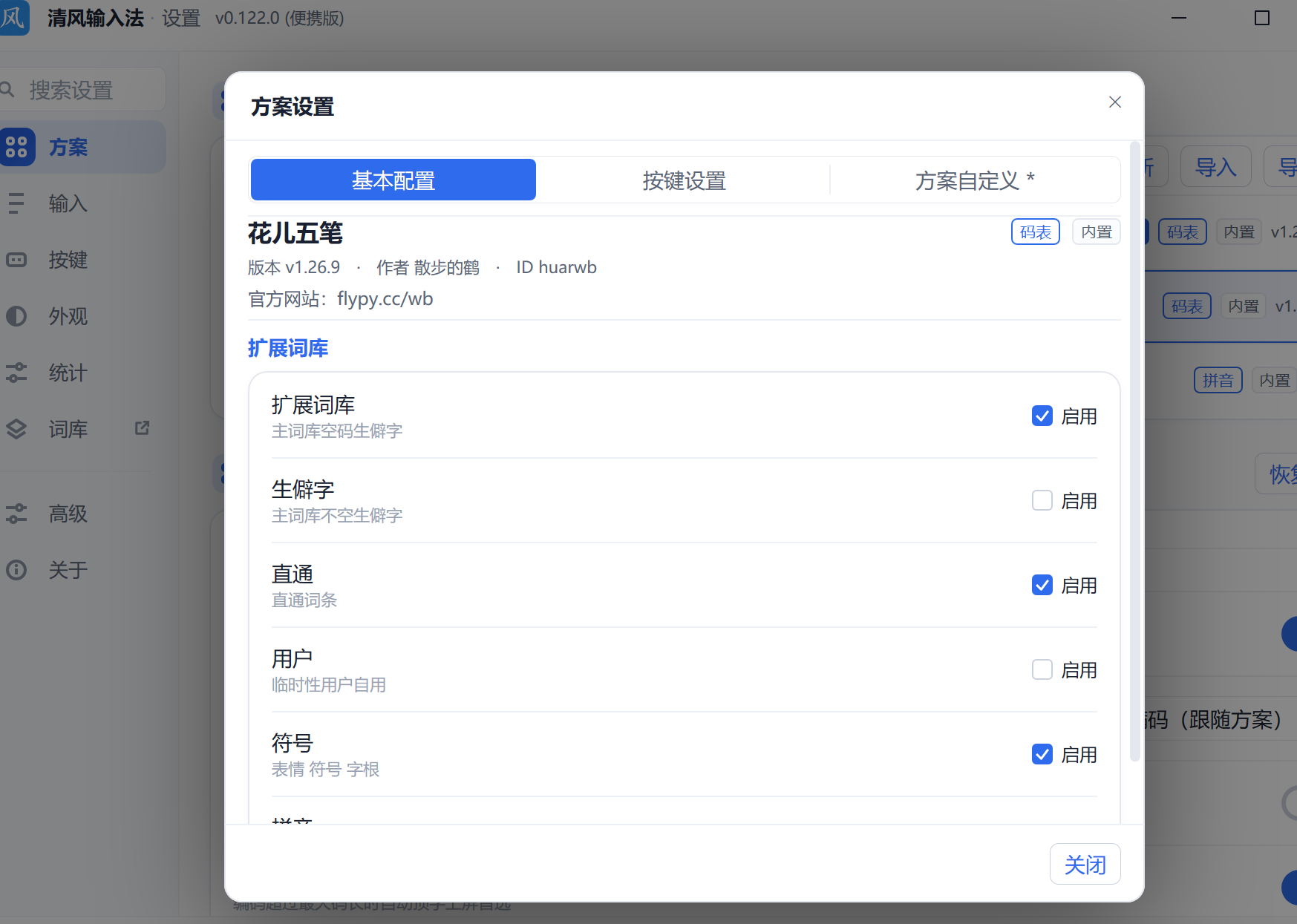
Task: Click the 搜索设置 search field
Action: point(82,90)
